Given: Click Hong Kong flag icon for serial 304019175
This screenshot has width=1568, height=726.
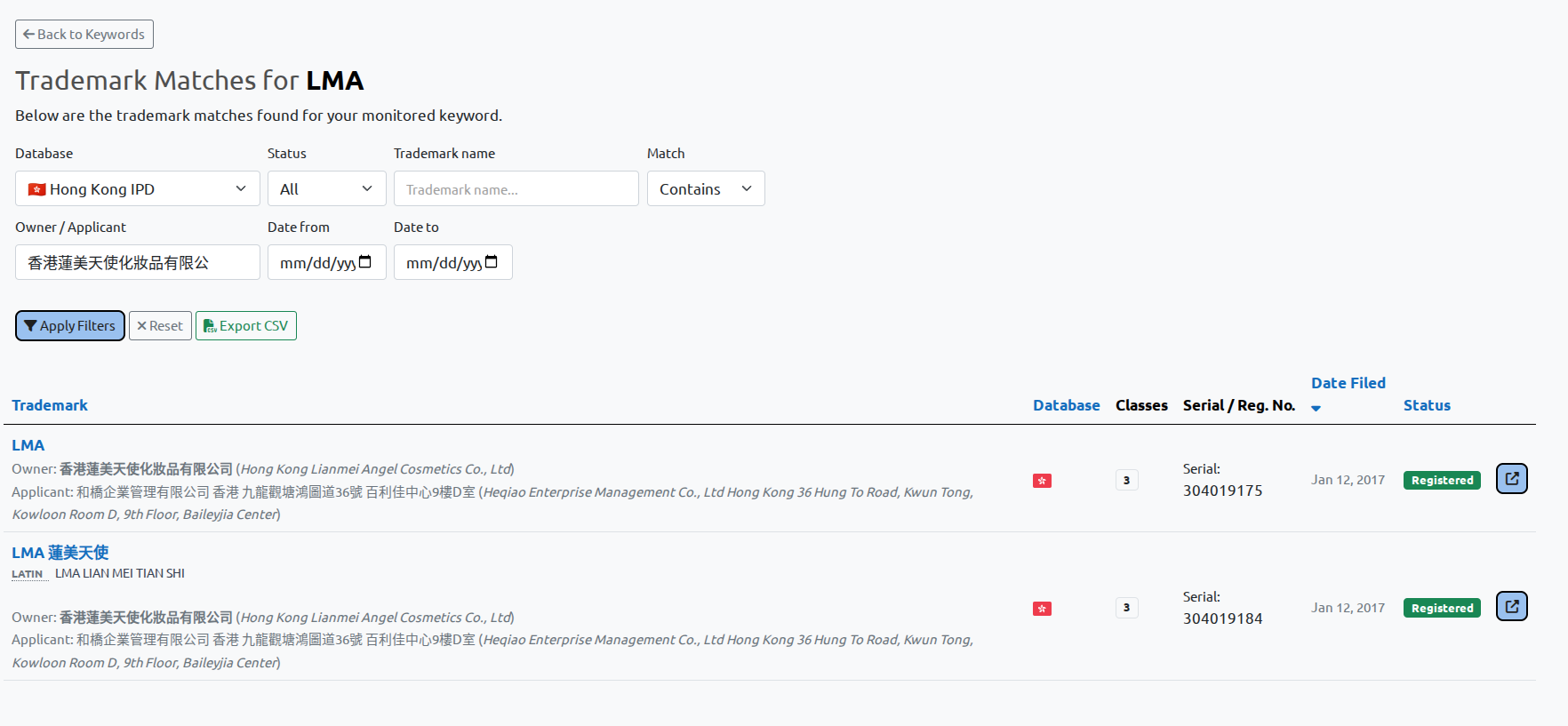Looking at the screenshot, I should pos(1043,481).
